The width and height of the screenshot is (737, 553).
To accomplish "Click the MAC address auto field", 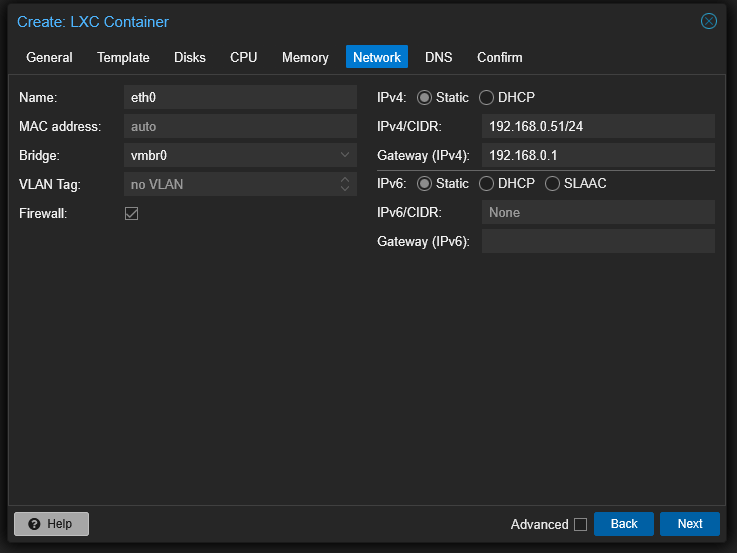I will pos(240,126).
